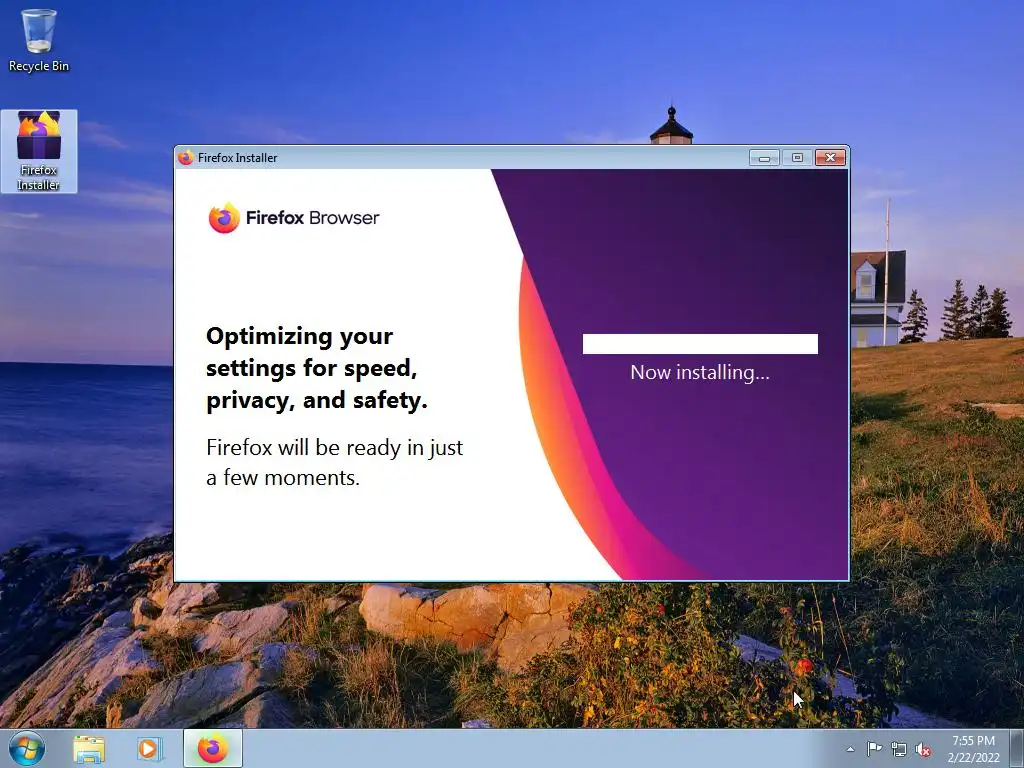
Task: Launch Windows Media Player from the taskbar
Action: (149, 748)
